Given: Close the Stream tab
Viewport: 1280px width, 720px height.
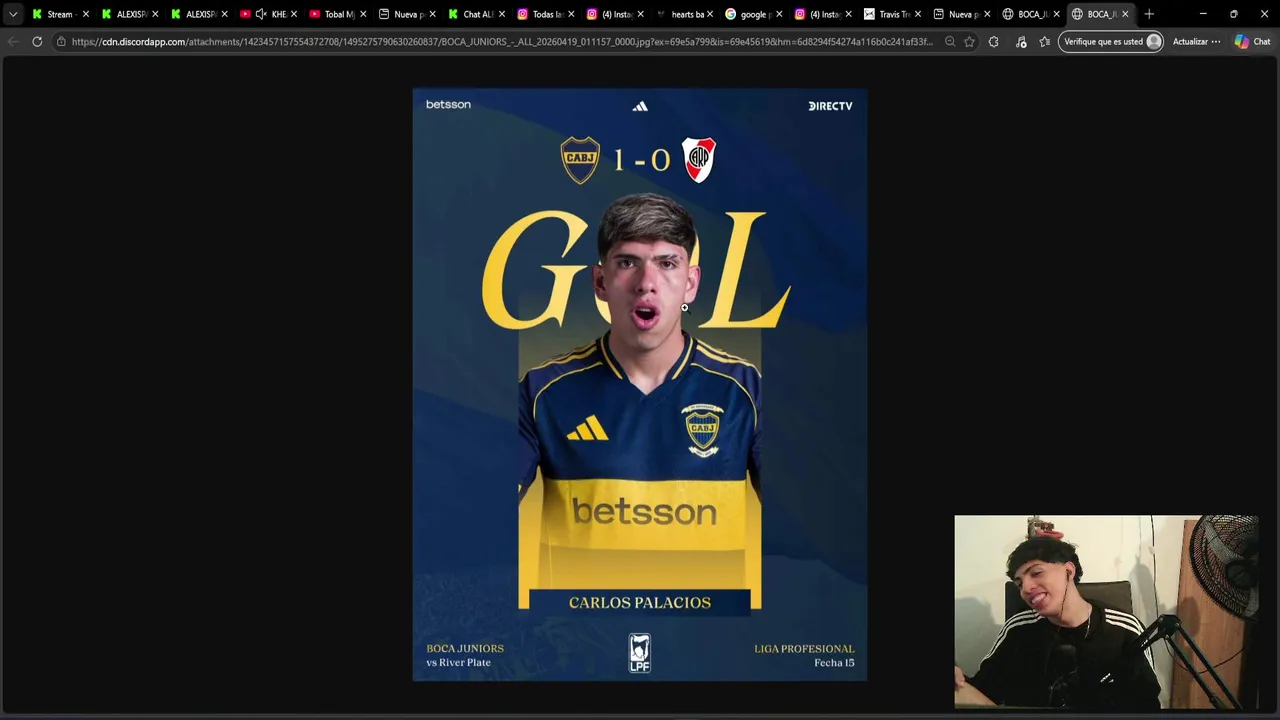Looking at the screenshot, I should tap(85, 14).
